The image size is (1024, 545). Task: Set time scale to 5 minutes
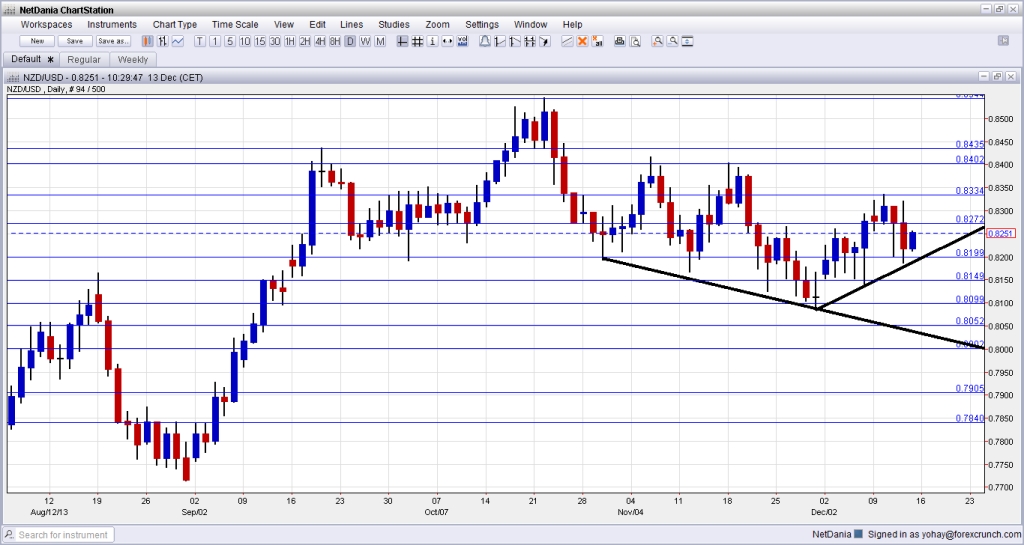coord(230,41)
